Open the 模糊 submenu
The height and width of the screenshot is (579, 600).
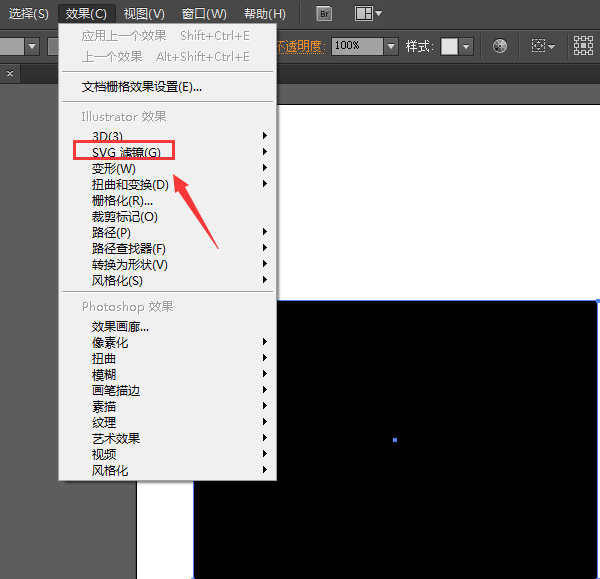[168, 374]
